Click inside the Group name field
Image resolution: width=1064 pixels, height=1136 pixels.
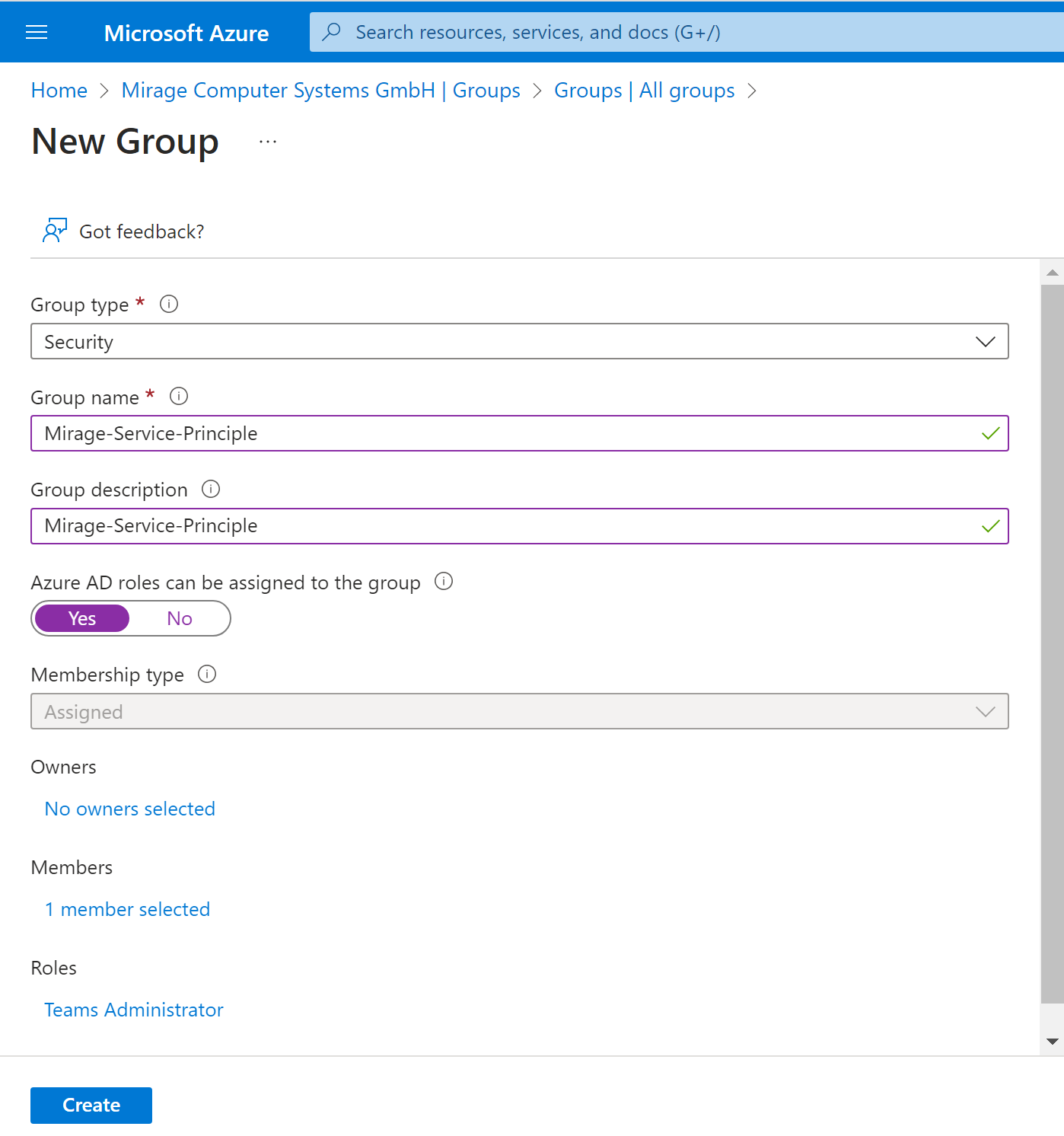tap(520, 433)
